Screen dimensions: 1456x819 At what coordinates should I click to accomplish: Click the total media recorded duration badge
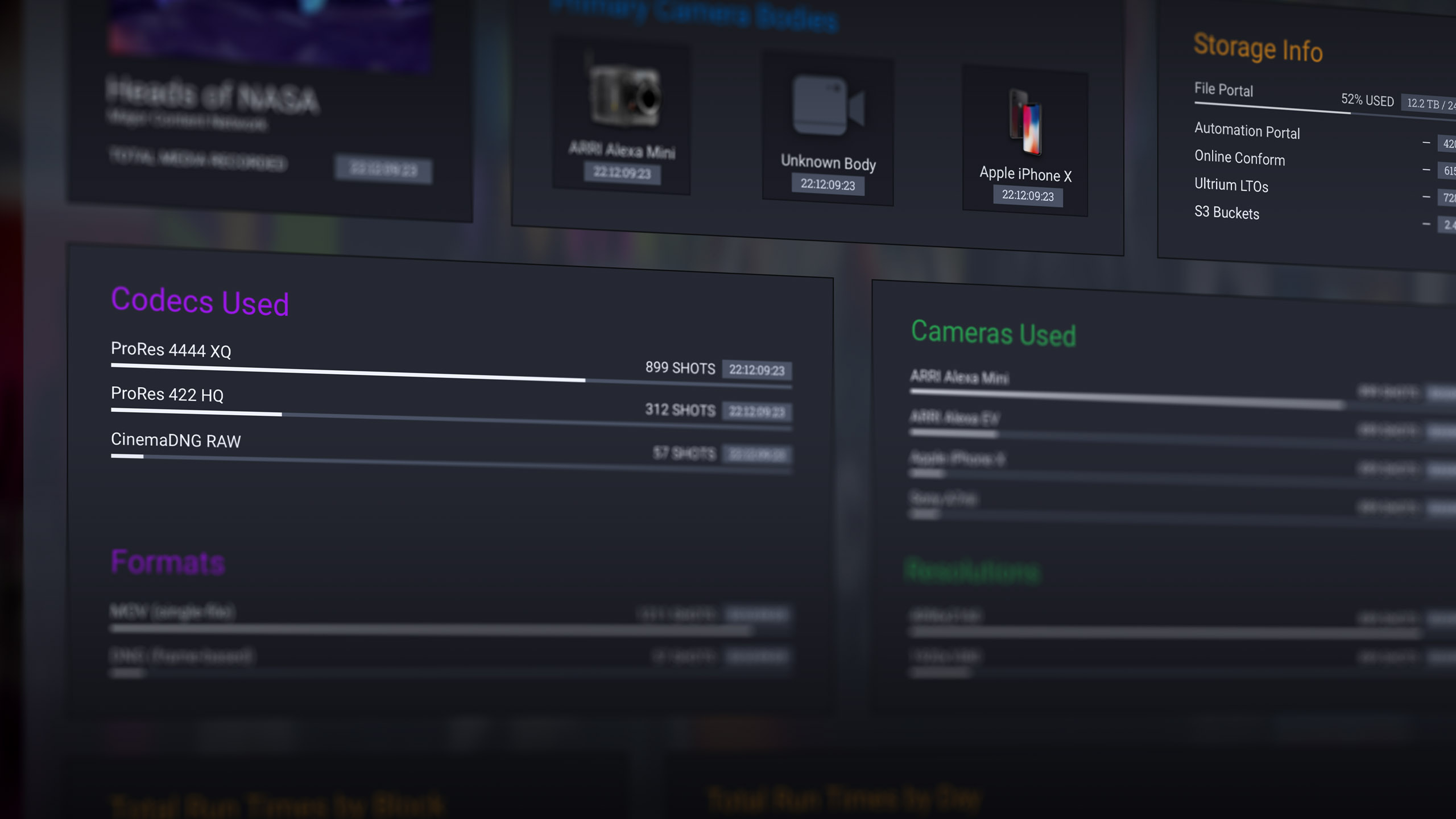pyautogui.click(x=383, y=169)
